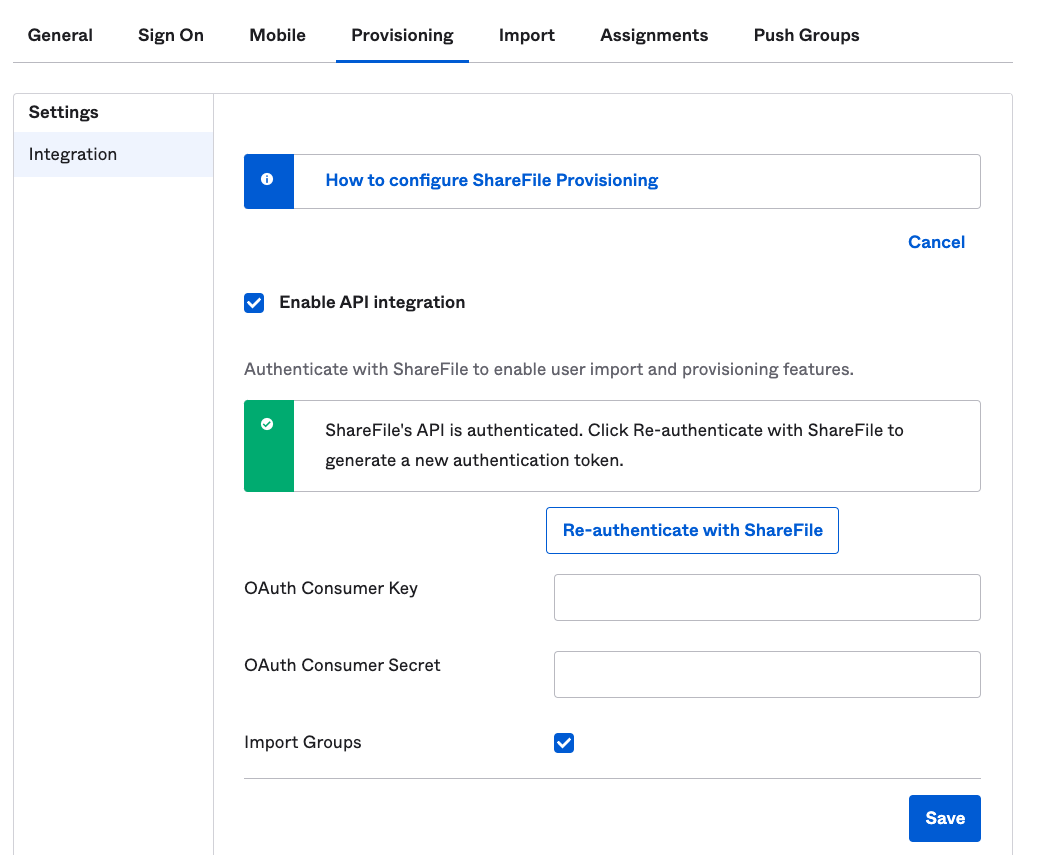Open the Sign On tab
Image resolution: width=1044 pixels, height=855 pixels.
(170, 35)
